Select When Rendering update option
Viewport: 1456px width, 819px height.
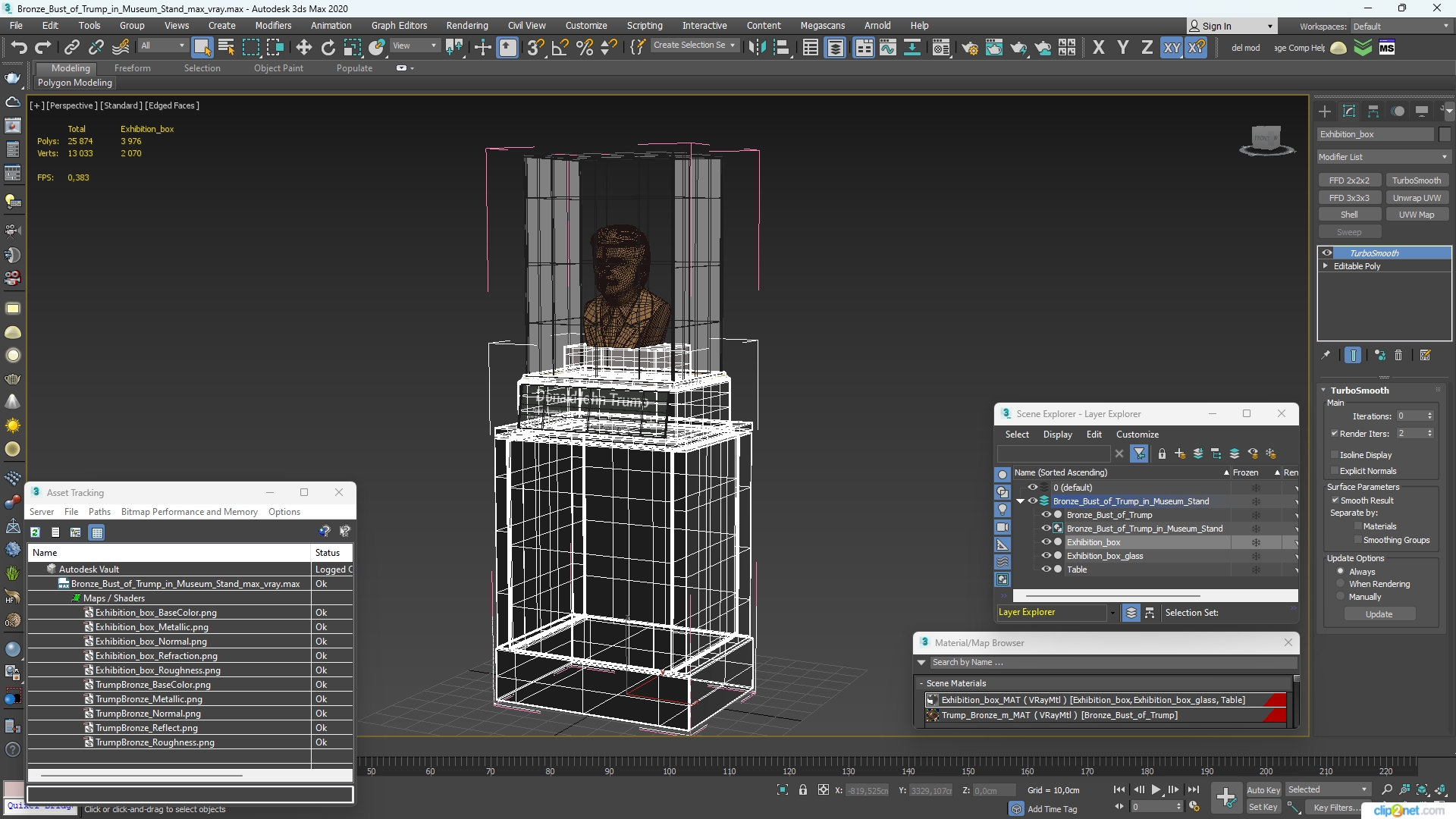coord(1341,584)
